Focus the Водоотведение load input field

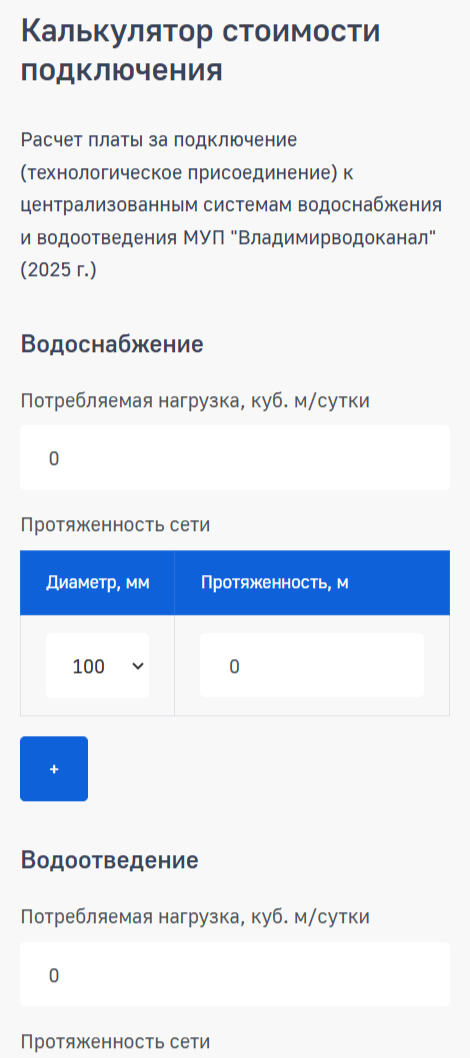[x=235, y=974]
